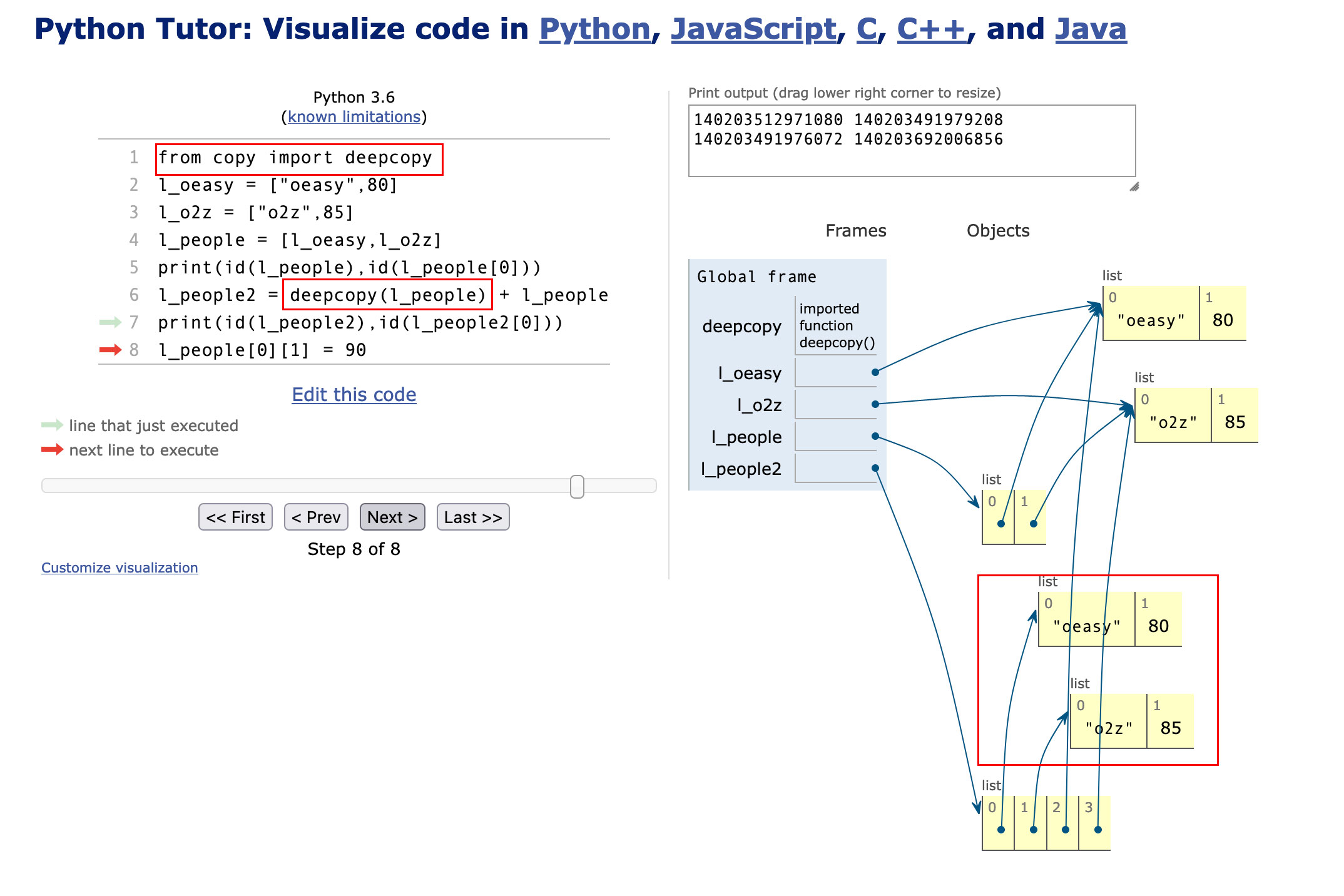The width and height of the screenshot is (1344, 896).
Task: Click "o2z" string in original list
Action: (x=1173, y=423)
